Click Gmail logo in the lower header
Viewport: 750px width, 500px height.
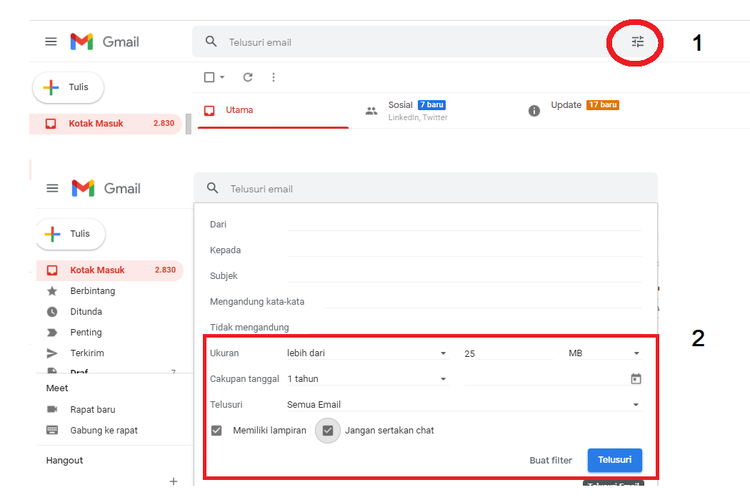[x=106, y=188]
